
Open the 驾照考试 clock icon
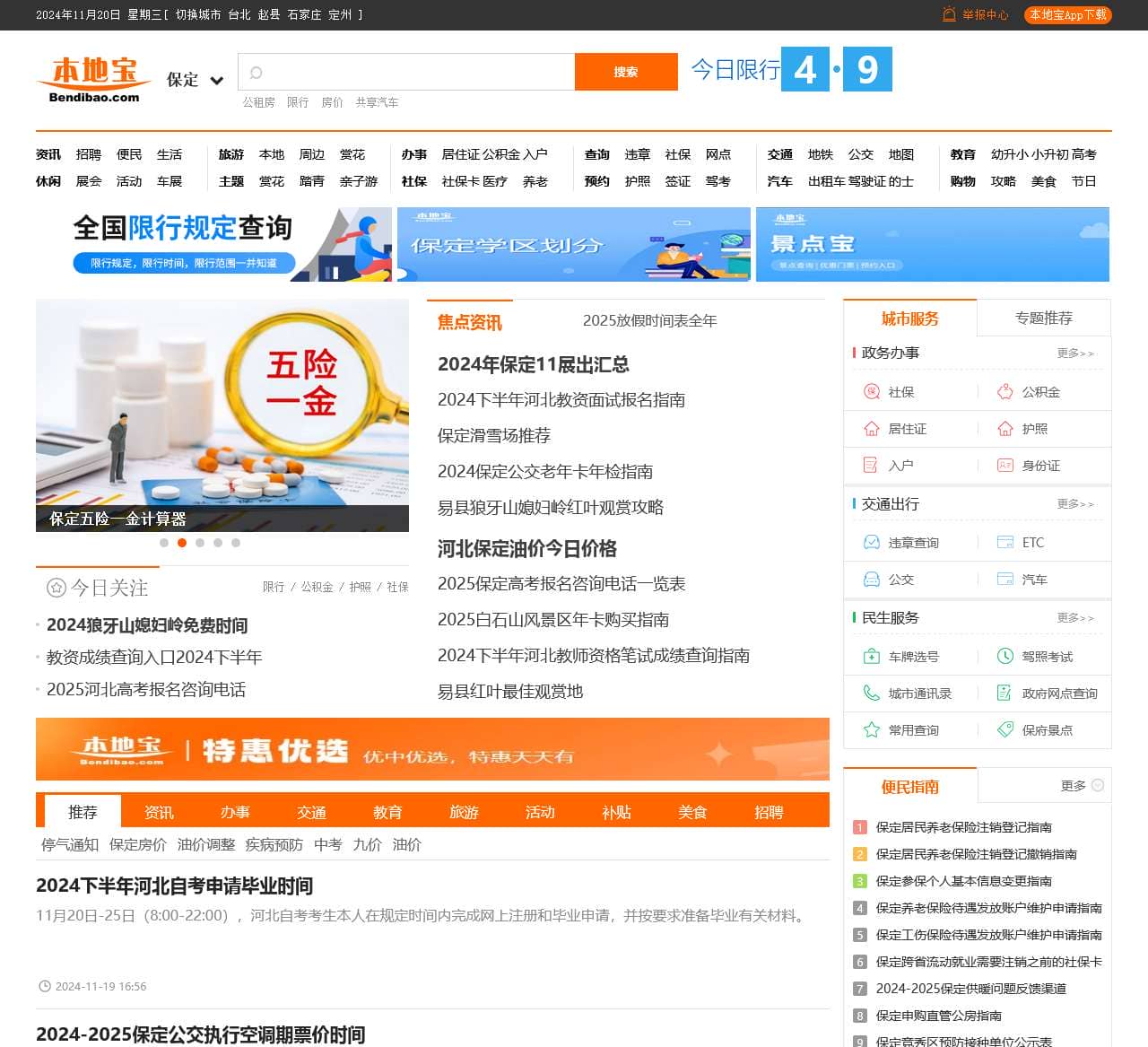[x=1004, y=657]
